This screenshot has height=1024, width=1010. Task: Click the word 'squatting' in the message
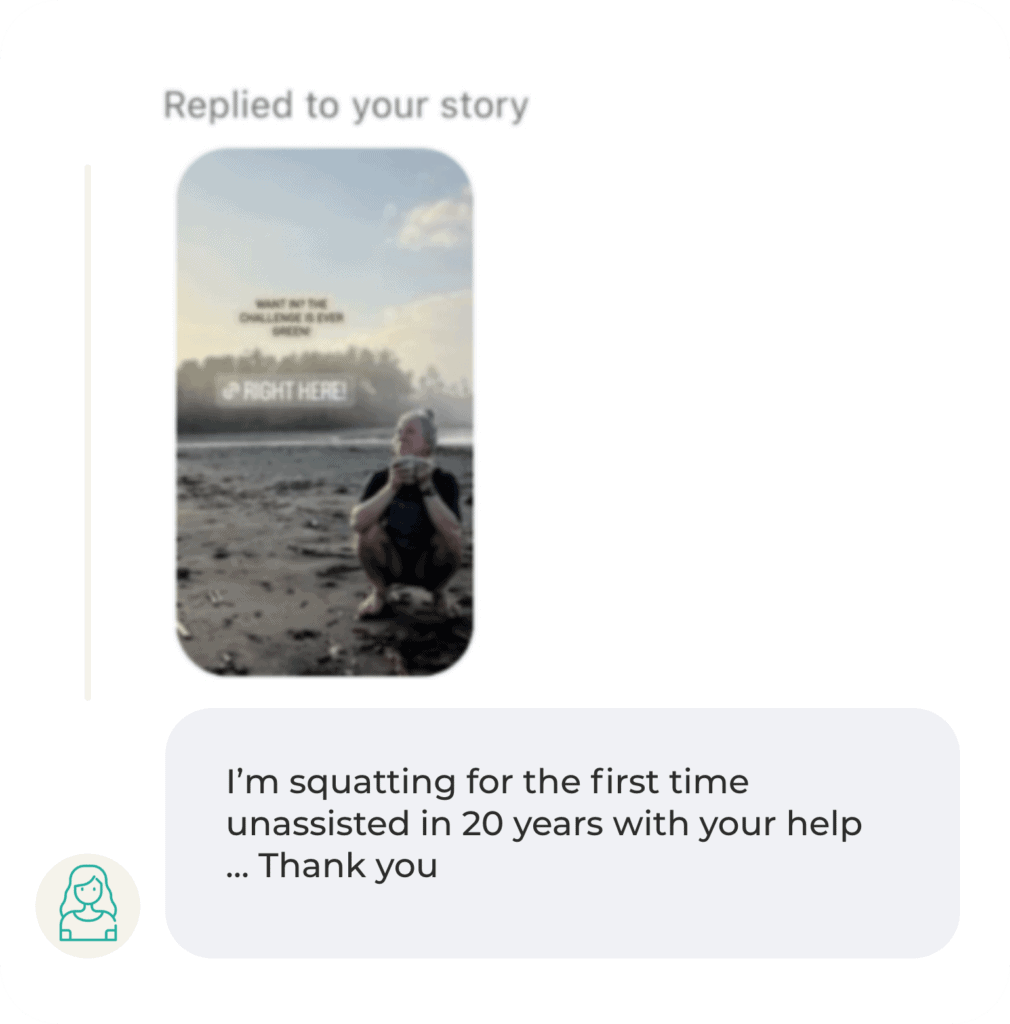click(372, 783)
